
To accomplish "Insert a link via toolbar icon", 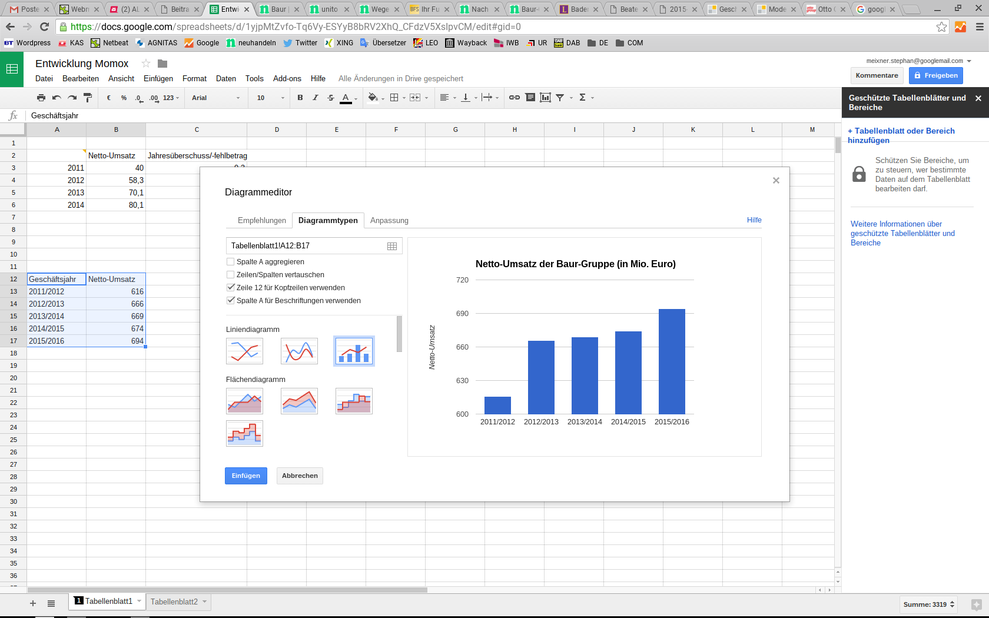I will [x=515, y=98].
